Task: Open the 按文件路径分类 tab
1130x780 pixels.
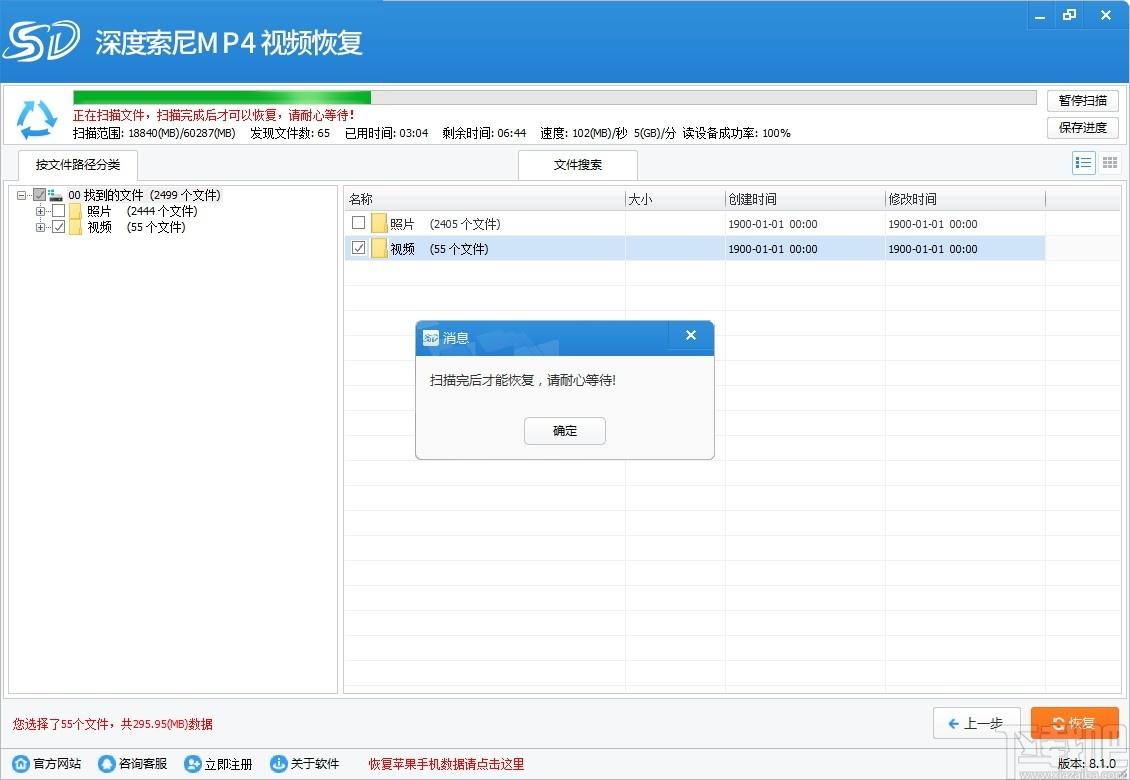Action: point(78,164)
